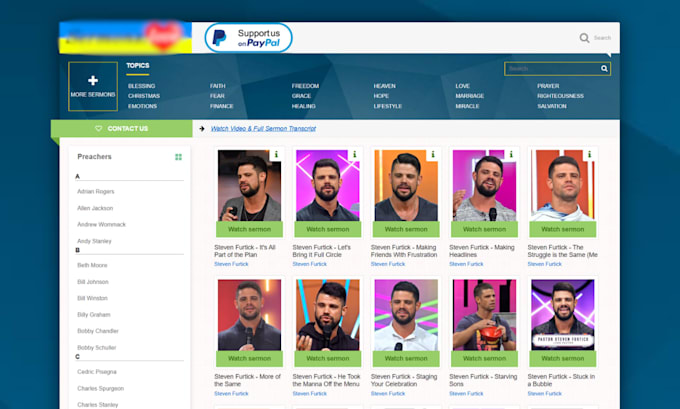
Task: Open the Healing topic
Action: 304,106
